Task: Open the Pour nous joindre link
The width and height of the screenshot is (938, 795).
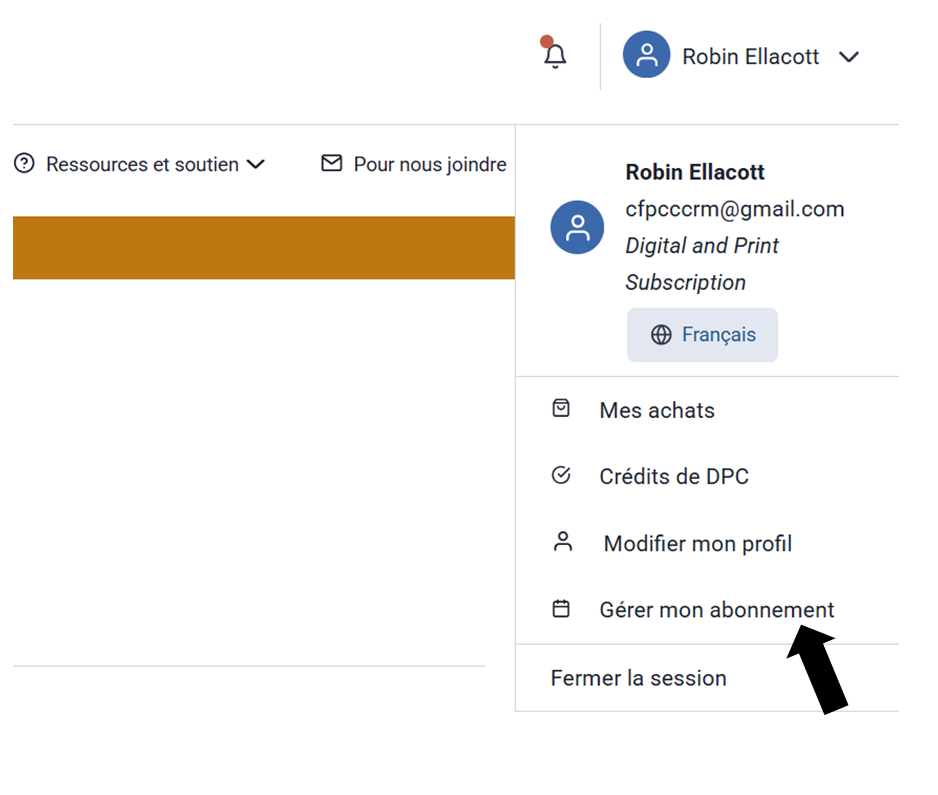Action: coord(430,164)
